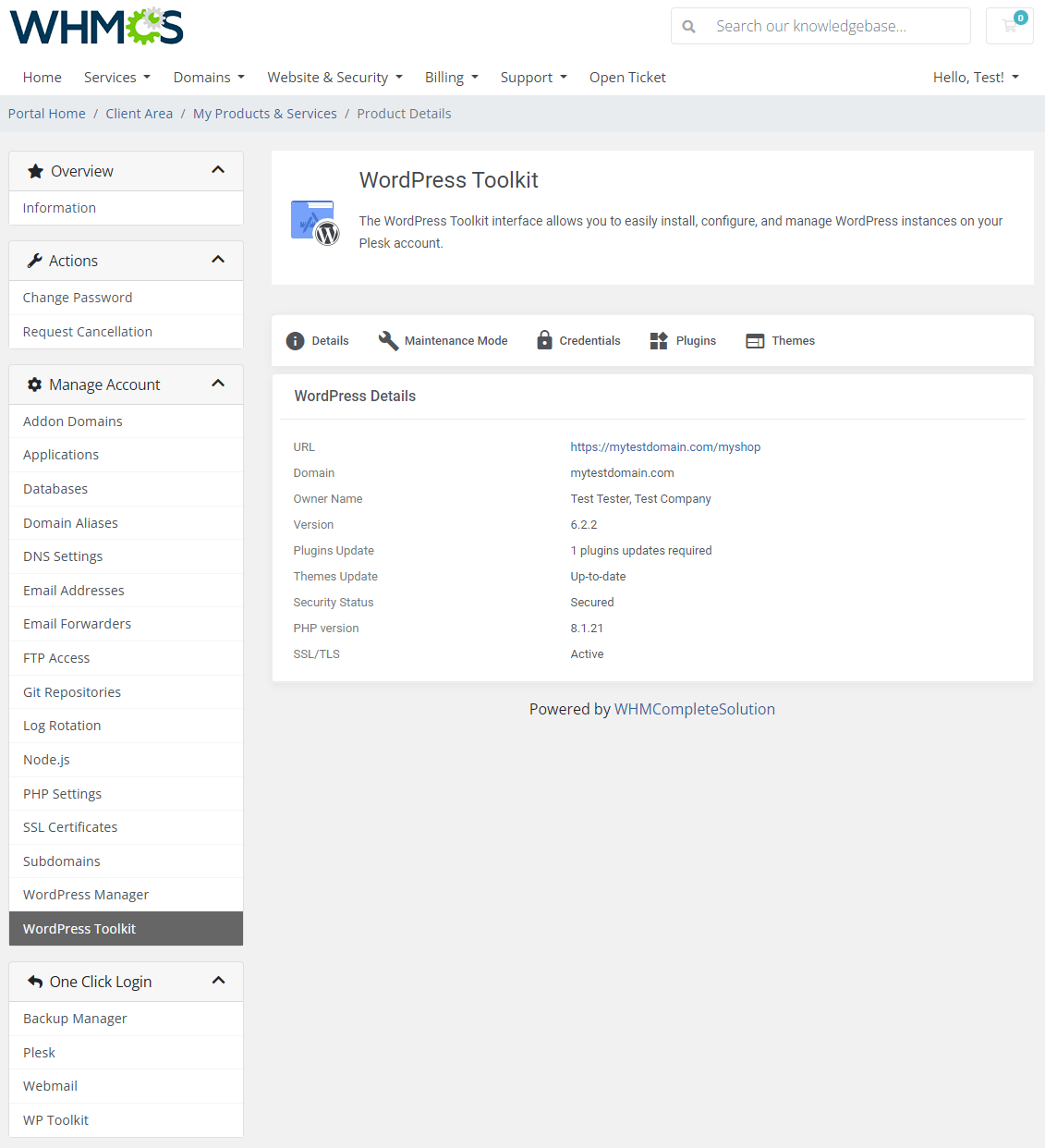Expand the Services dropdown menu
This screenshot has width=1045, height=1148.
(116, 78)
